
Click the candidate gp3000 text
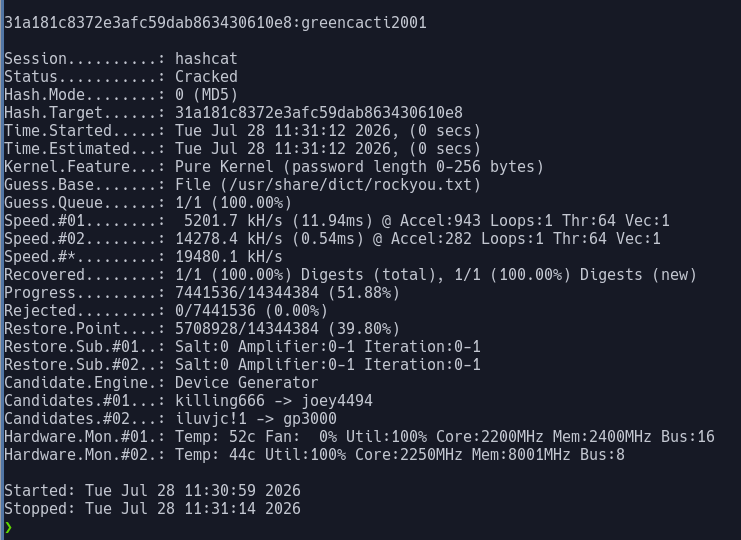(x=310, y=419)
